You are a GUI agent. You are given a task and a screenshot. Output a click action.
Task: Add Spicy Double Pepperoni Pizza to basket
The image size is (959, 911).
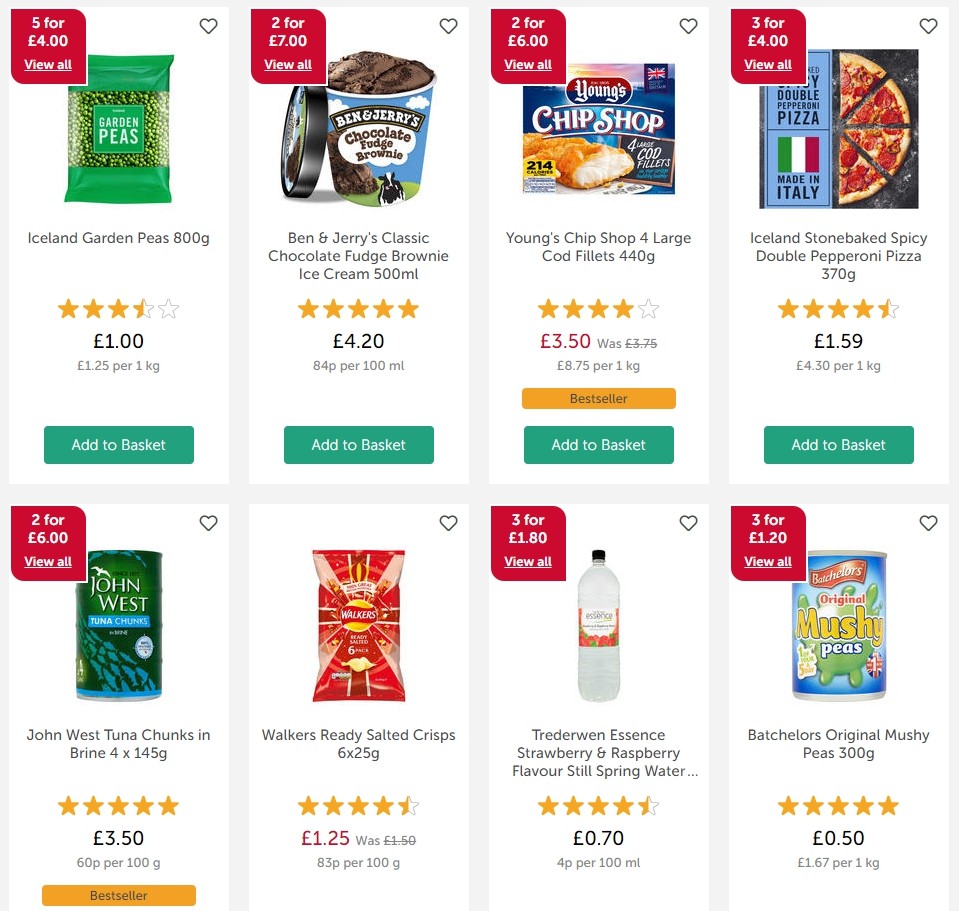pos(838,445)
